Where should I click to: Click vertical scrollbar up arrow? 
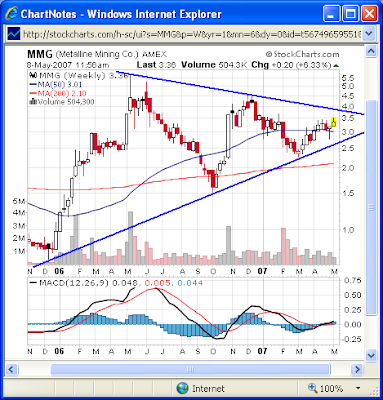click(x=371, y=52)
